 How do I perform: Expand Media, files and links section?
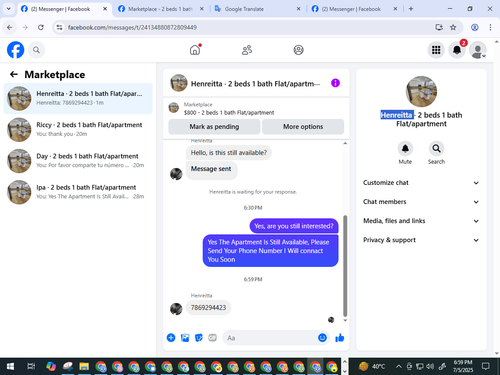coord(421,221)
